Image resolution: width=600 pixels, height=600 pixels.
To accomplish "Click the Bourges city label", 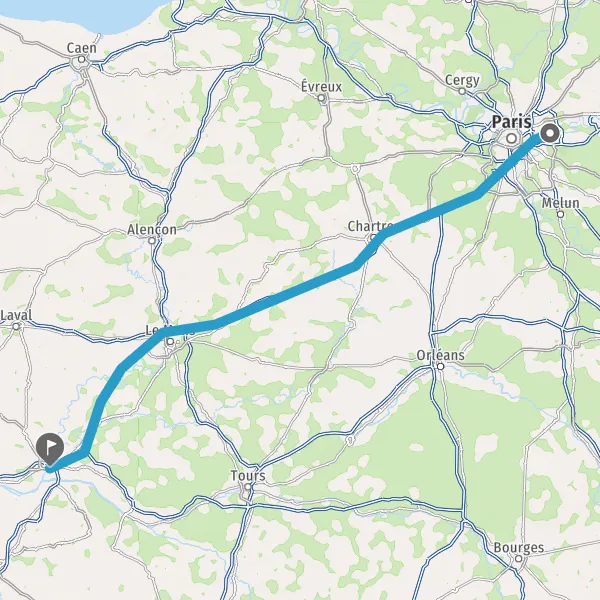I will point(518,548).
